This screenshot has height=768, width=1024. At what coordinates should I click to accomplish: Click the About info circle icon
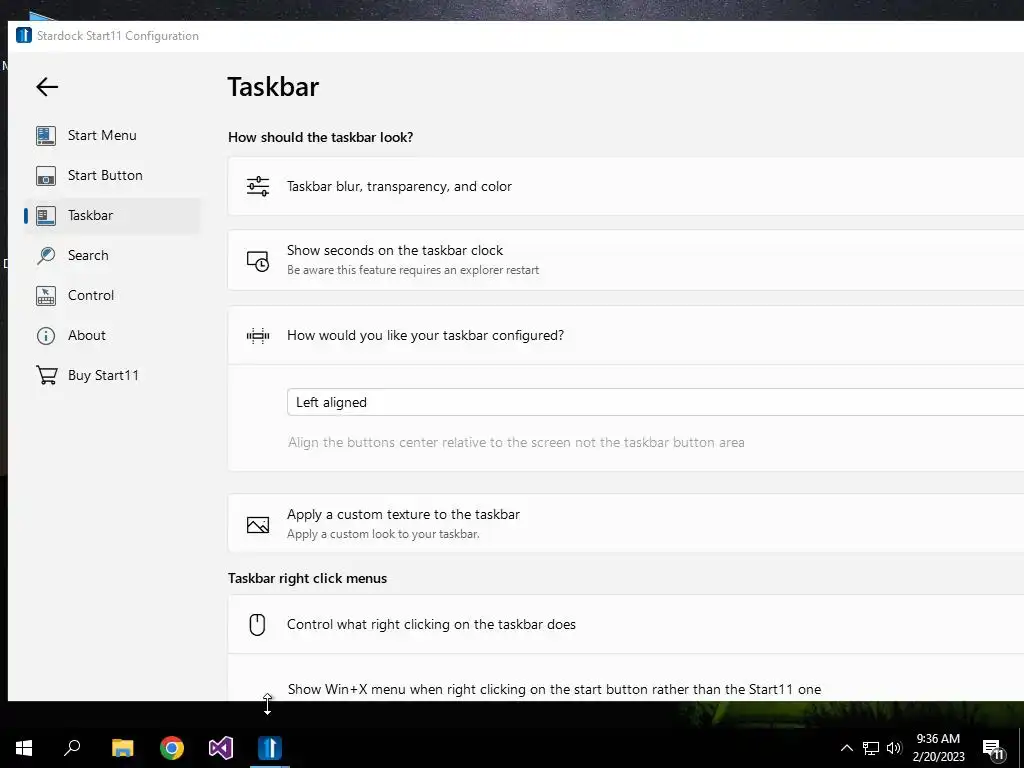pos(46,336)
